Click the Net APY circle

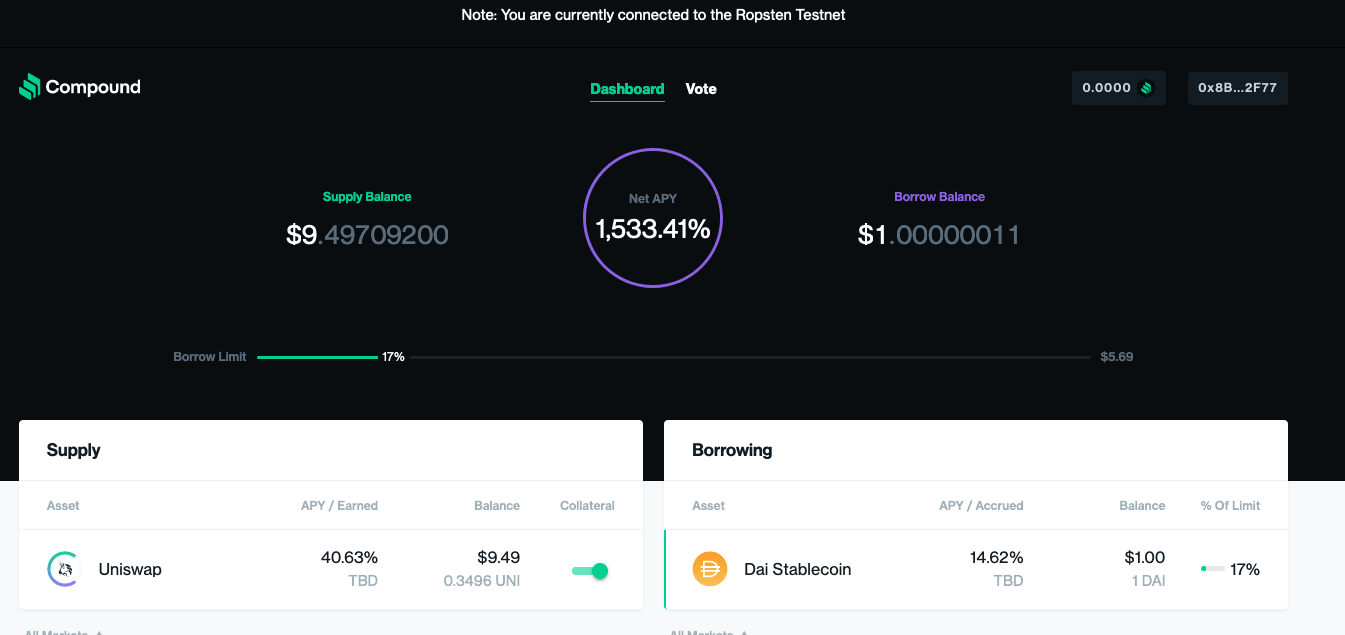pos(653,218)
